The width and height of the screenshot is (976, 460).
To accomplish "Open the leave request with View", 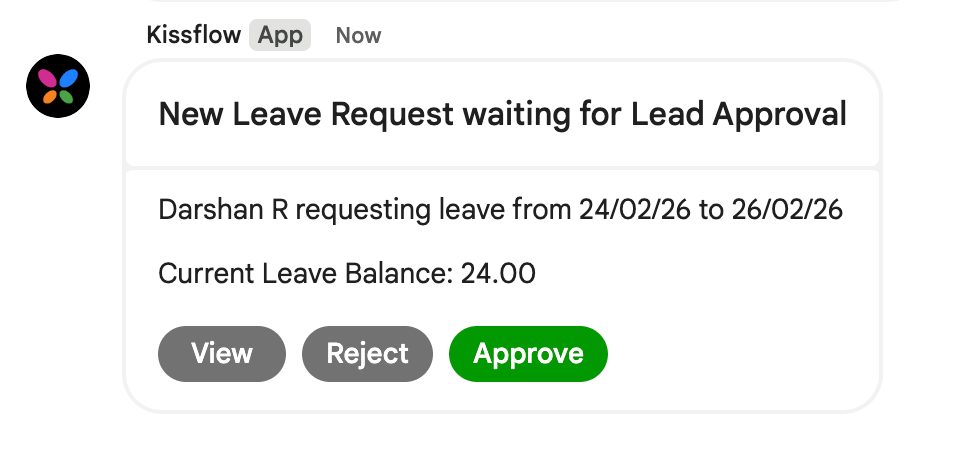I will [222, 353].
